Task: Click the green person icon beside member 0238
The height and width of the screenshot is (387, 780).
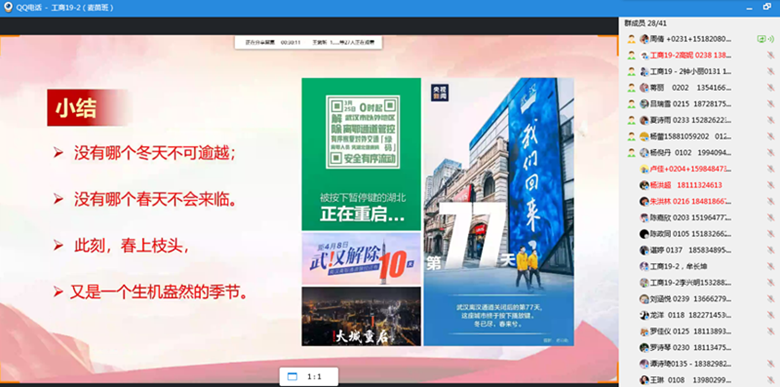Action: (x=631, y=55)
